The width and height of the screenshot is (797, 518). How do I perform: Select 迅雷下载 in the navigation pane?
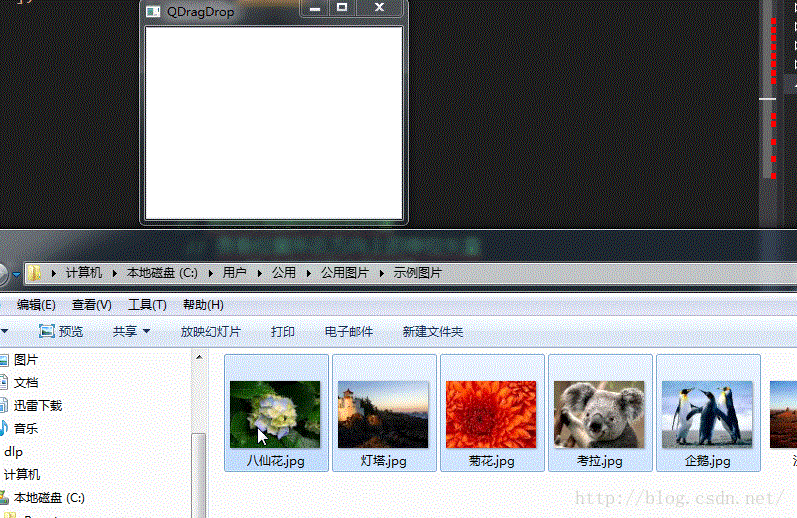[x=37, y=406]
